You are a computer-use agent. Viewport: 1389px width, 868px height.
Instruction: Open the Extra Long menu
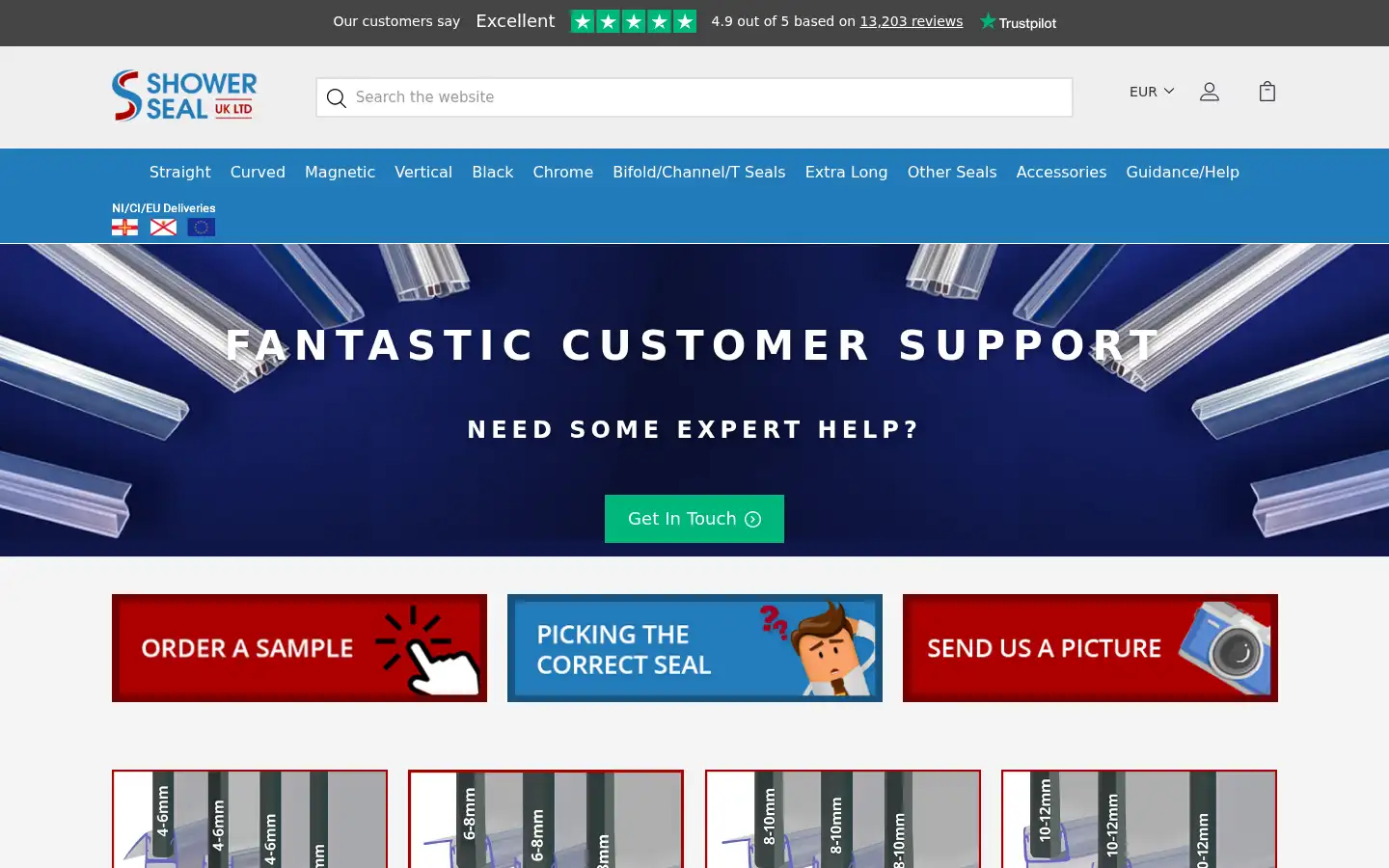point(846,172)
